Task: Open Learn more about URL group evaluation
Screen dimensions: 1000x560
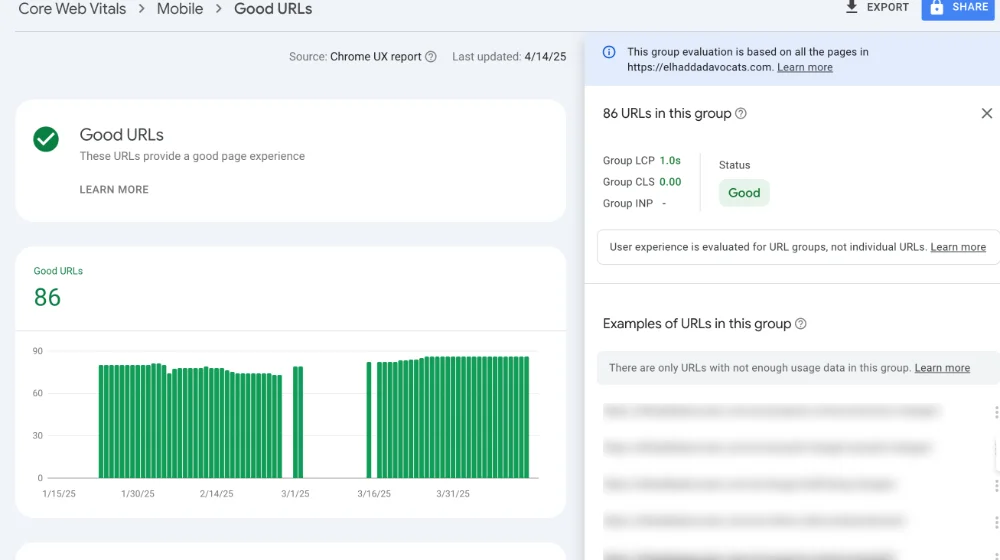Action: click(958, 247)
